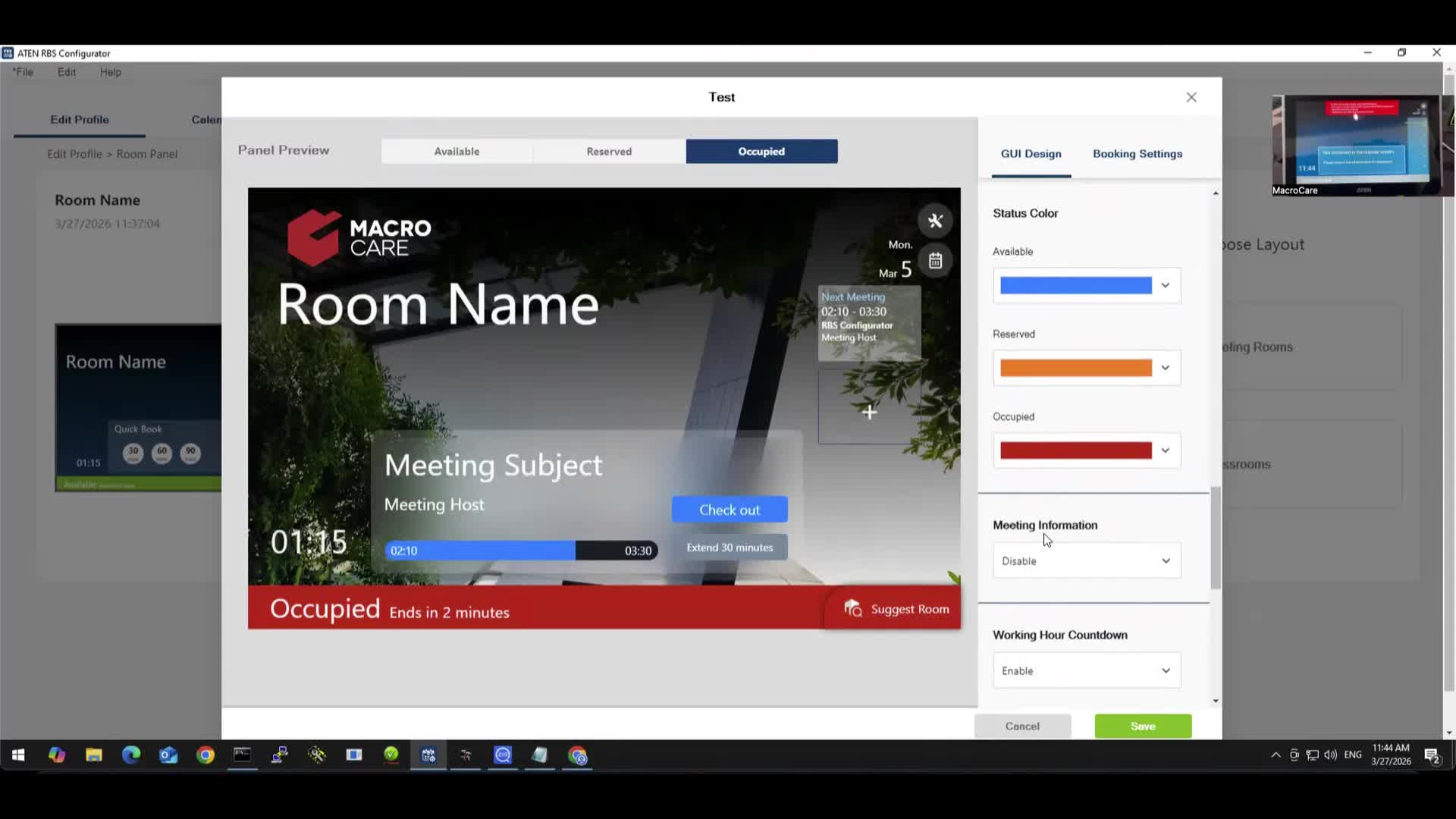Open the Edit menu
The width and height of the screenshot is (1456, 819).
click(x=66, y=71)
